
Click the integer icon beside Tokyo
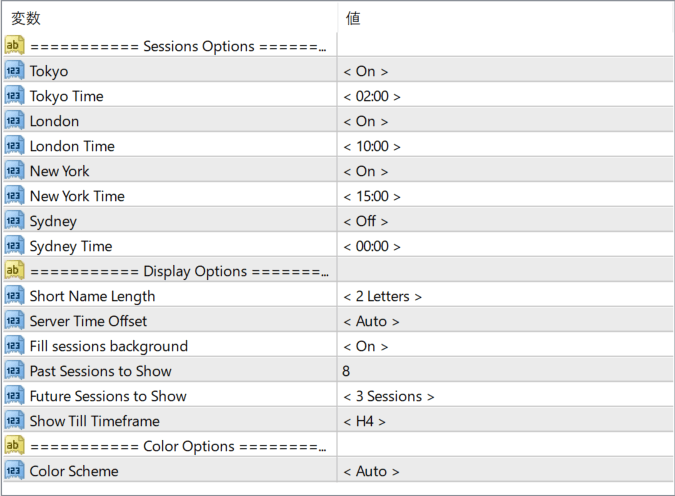click(14, 71)
